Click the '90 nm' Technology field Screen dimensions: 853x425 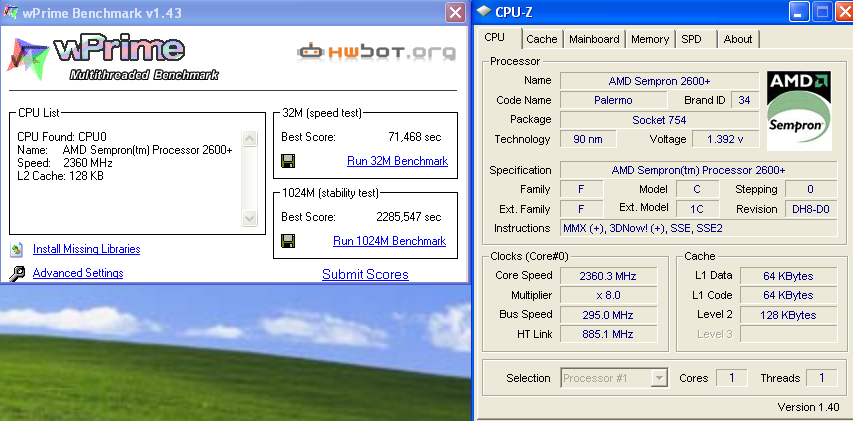(588, 139)
